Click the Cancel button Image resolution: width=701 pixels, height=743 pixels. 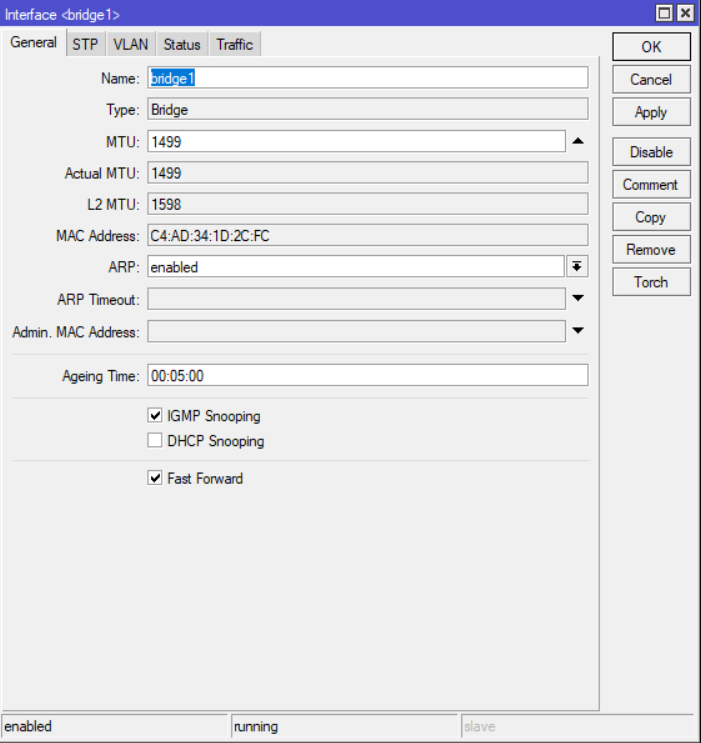[x=651, y=80]
